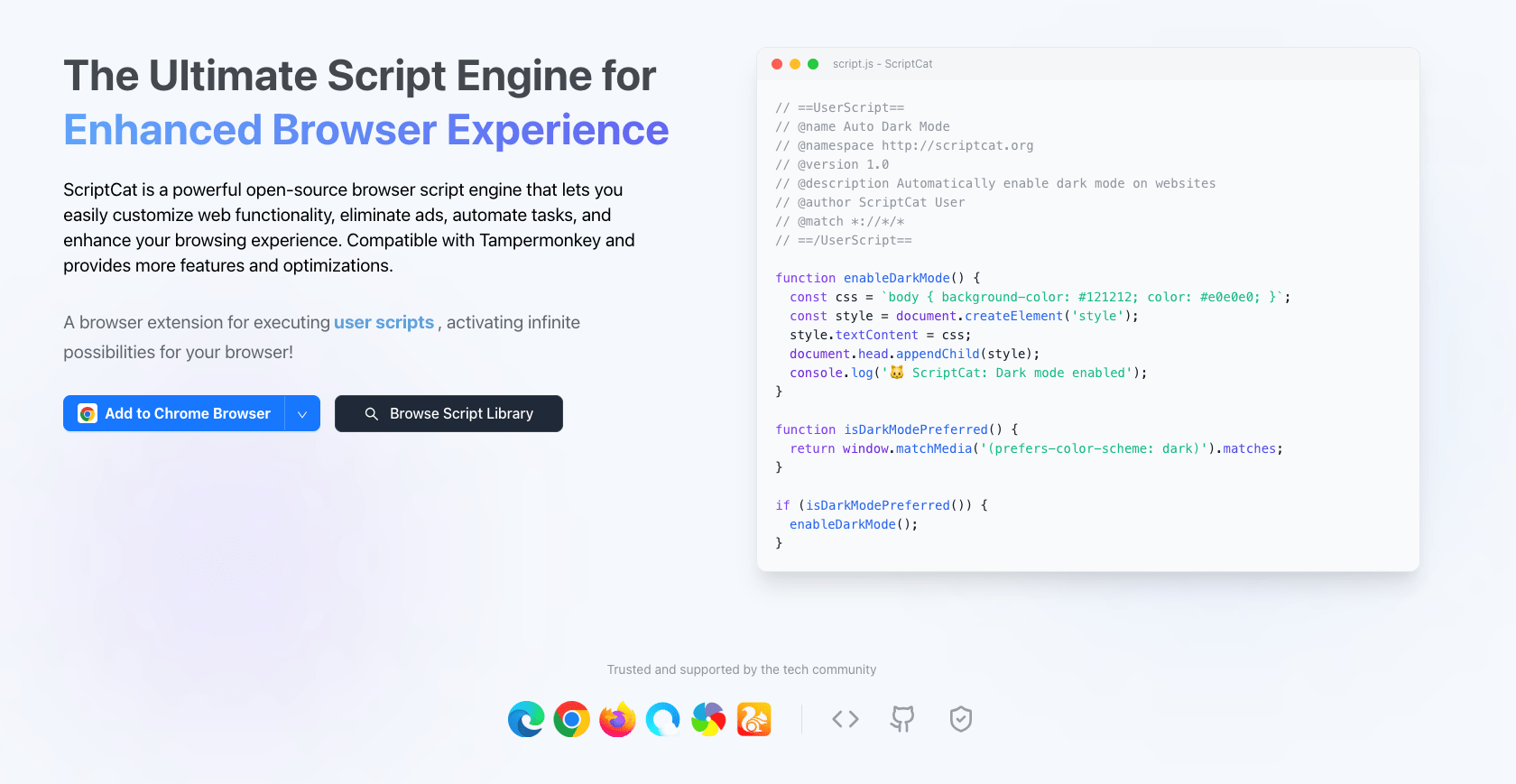Click 'Trusted and supported by the tech community' text
1516x784 pixels.
click(x=742, y=669)
